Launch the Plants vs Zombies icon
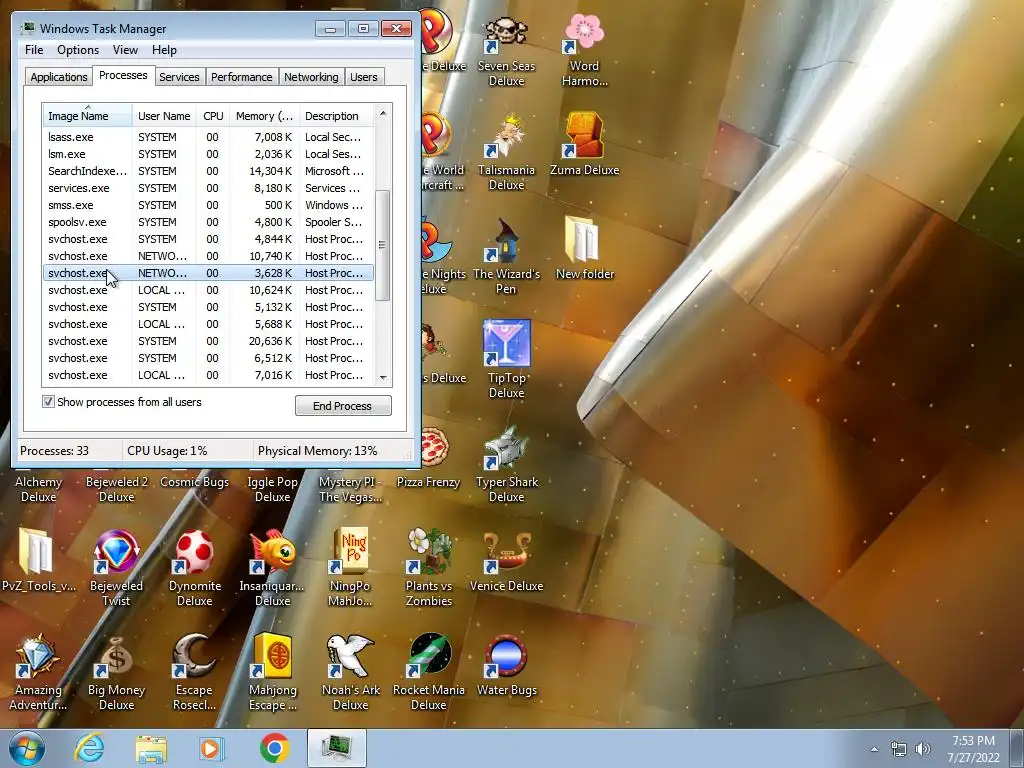1024x768 pixels. pos(428,568)
